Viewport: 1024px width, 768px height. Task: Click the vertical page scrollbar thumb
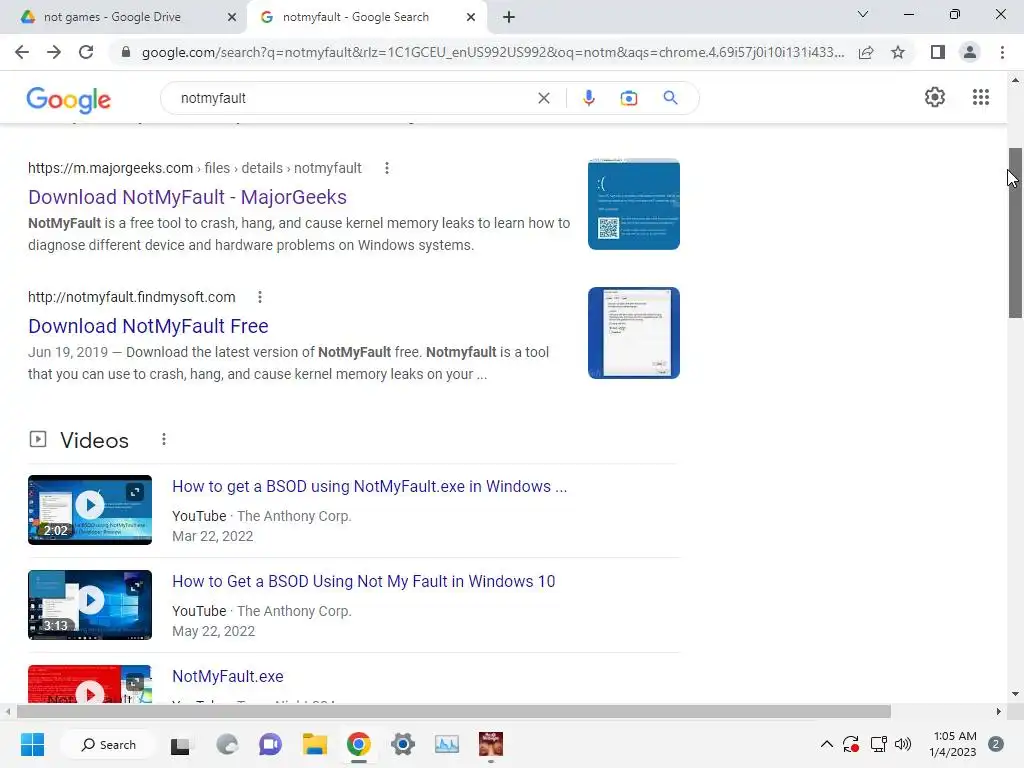[1015, 232]
